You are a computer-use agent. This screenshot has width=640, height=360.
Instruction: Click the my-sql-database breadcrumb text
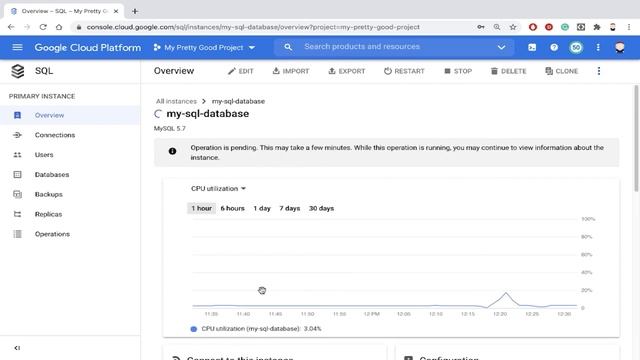pos(238,101)
